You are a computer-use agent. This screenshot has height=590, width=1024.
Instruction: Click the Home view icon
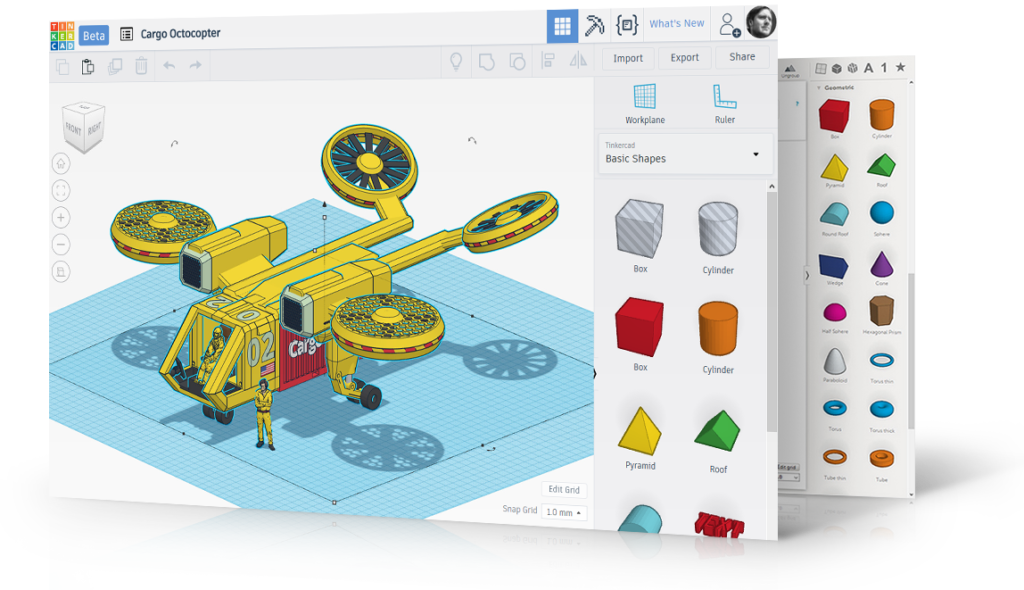(x=61, y=163)
